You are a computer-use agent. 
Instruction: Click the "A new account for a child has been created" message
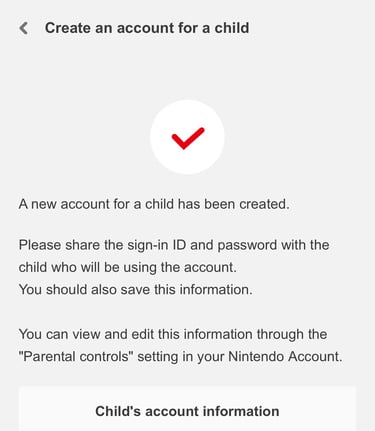[154, 204]
